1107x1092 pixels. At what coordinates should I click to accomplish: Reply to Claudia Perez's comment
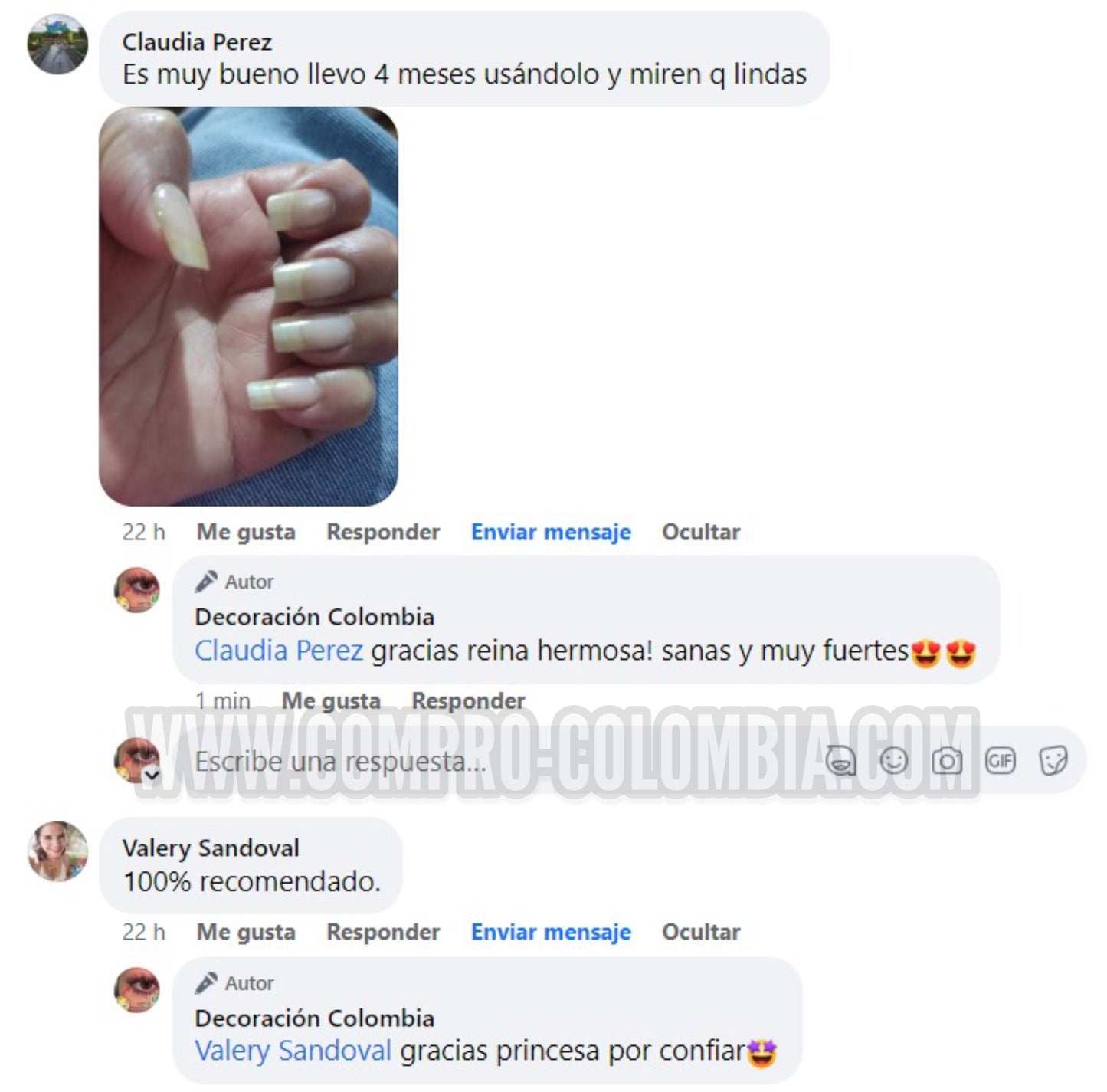383,532
